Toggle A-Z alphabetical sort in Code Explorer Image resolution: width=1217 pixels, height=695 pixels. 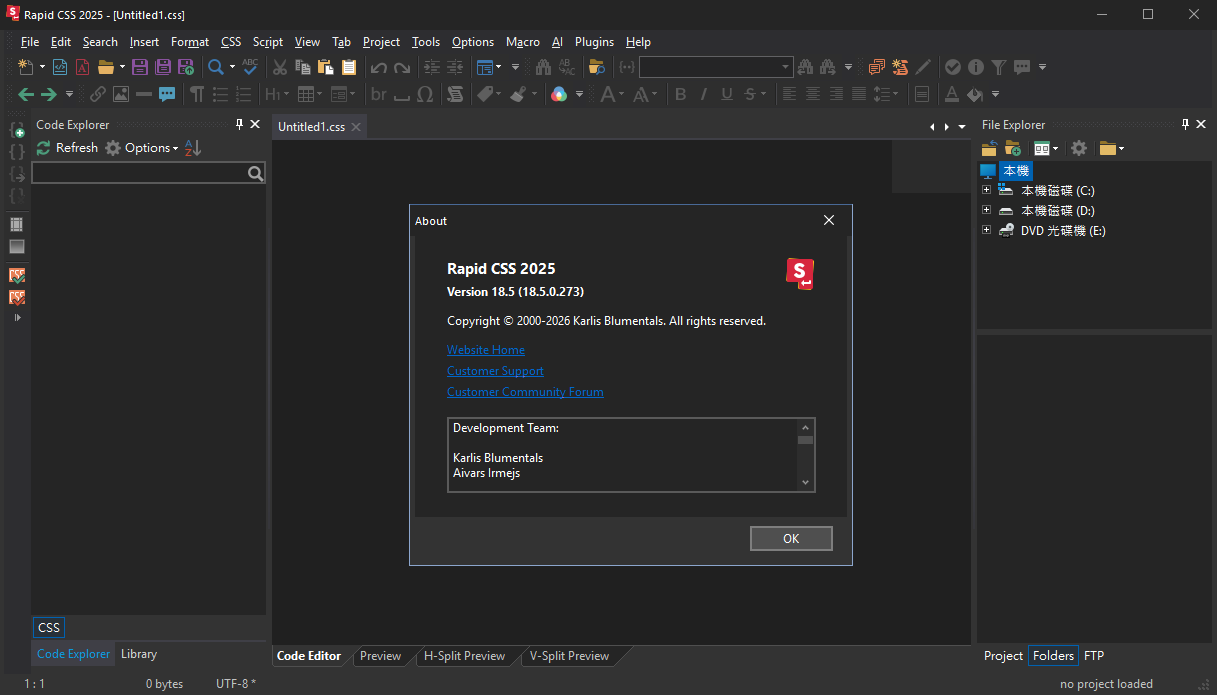coord(194,148)
